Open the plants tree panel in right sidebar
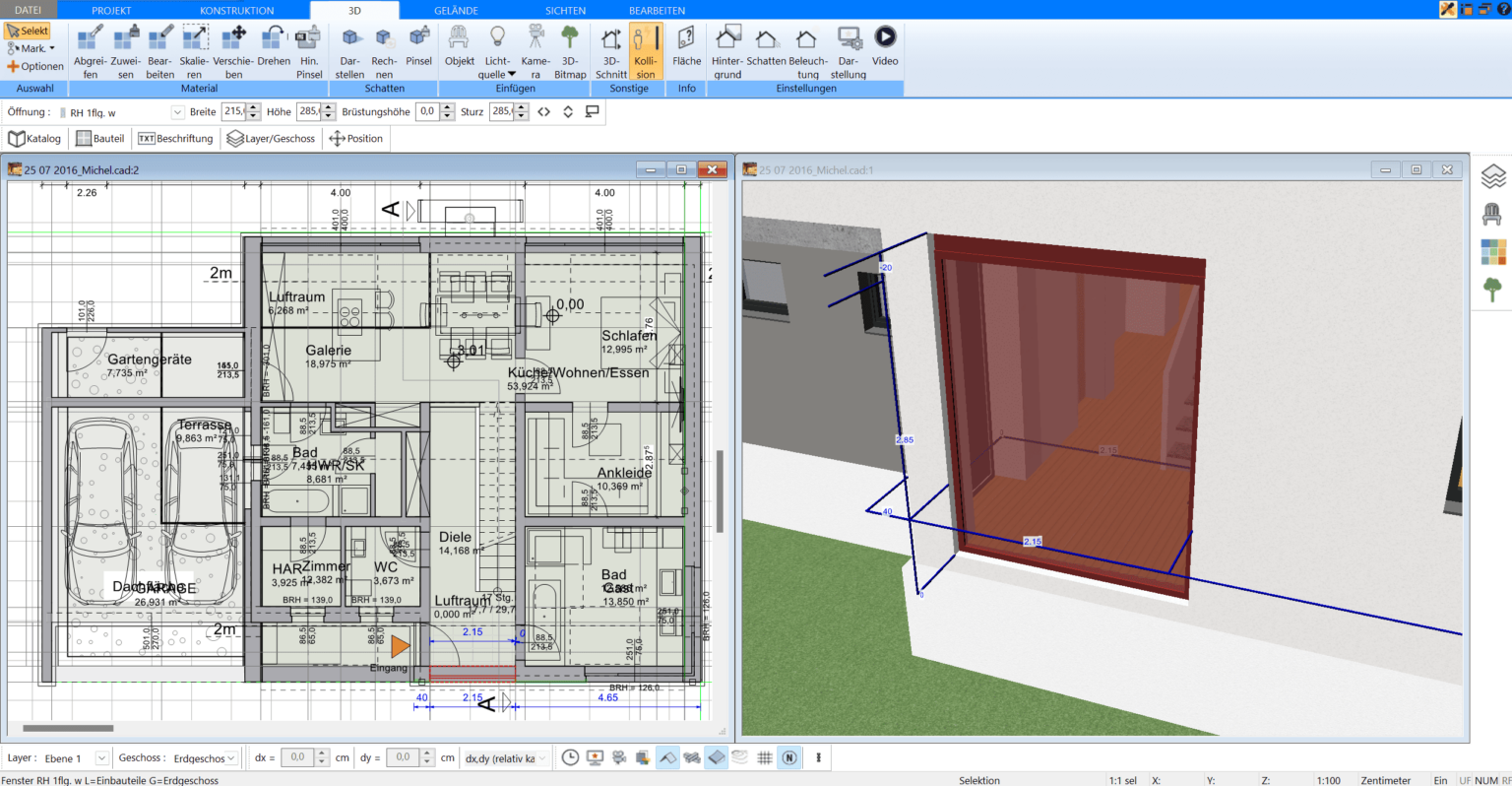The height and width of the screenshot is (786, 1512). tap(1493, 290)
